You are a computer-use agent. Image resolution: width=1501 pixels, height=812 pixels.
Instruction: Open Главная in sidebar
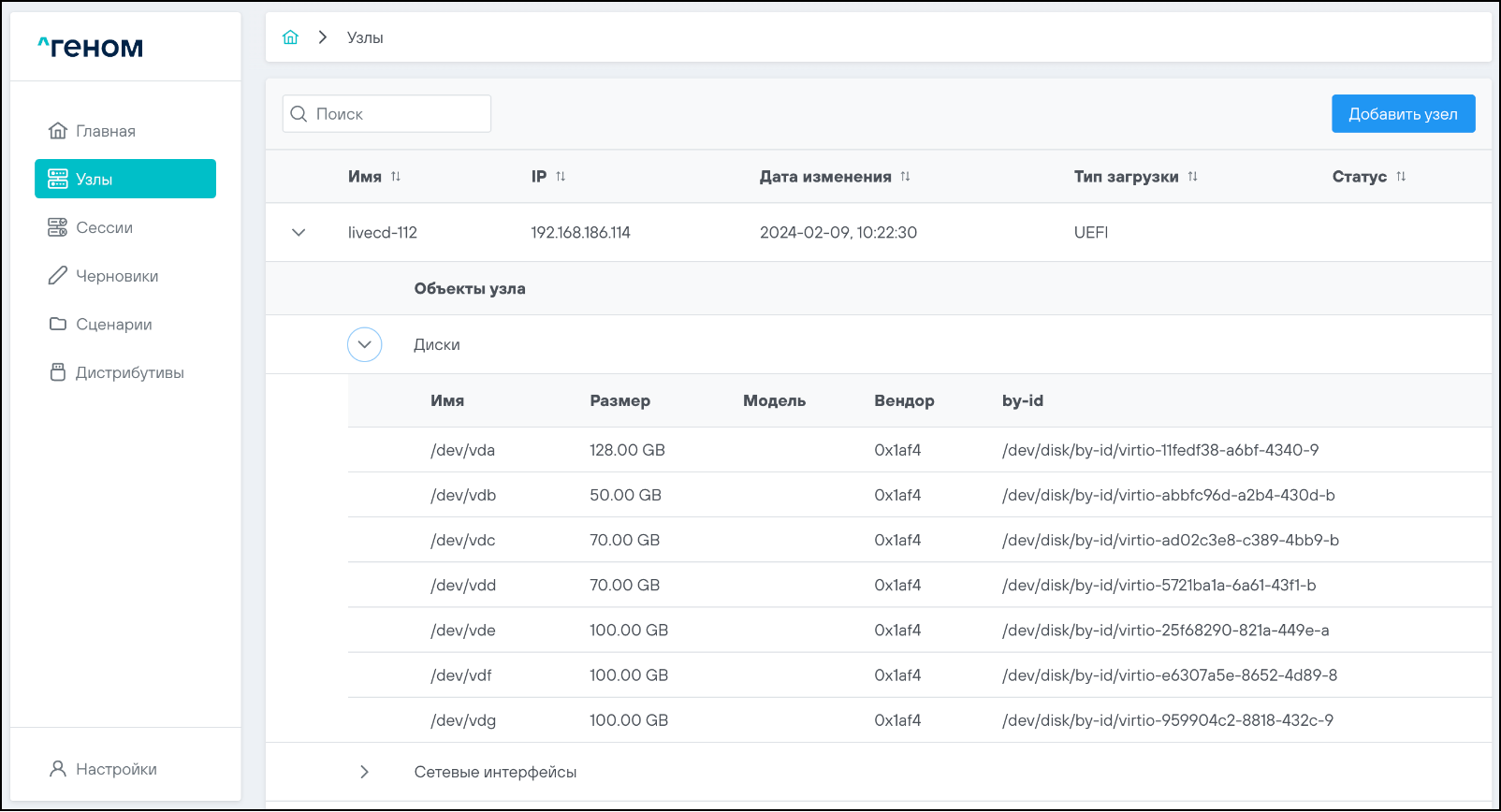click(105, 131)
